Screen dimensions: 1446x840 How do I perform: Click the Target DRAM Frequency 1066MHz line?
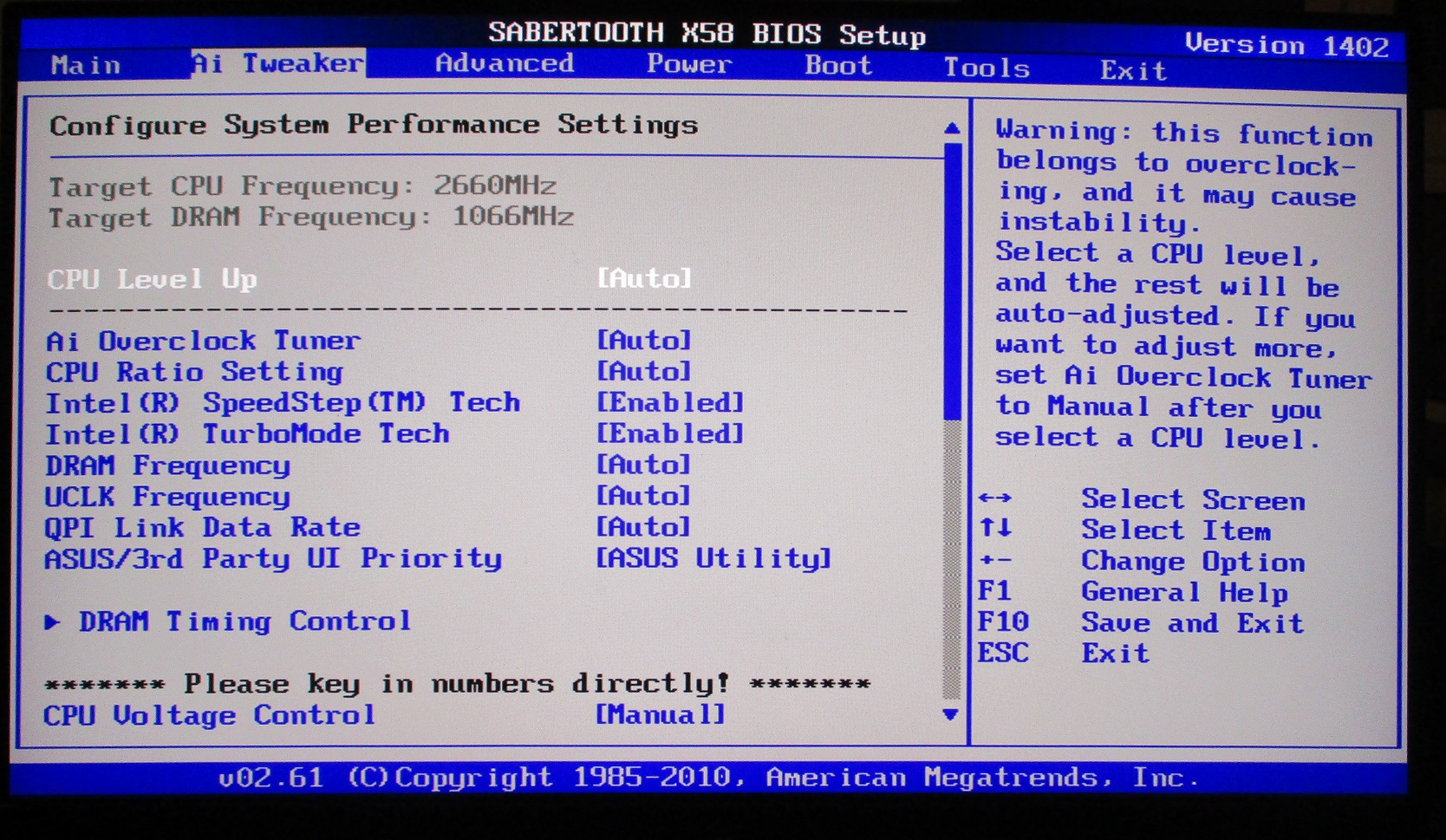point(311,217)
